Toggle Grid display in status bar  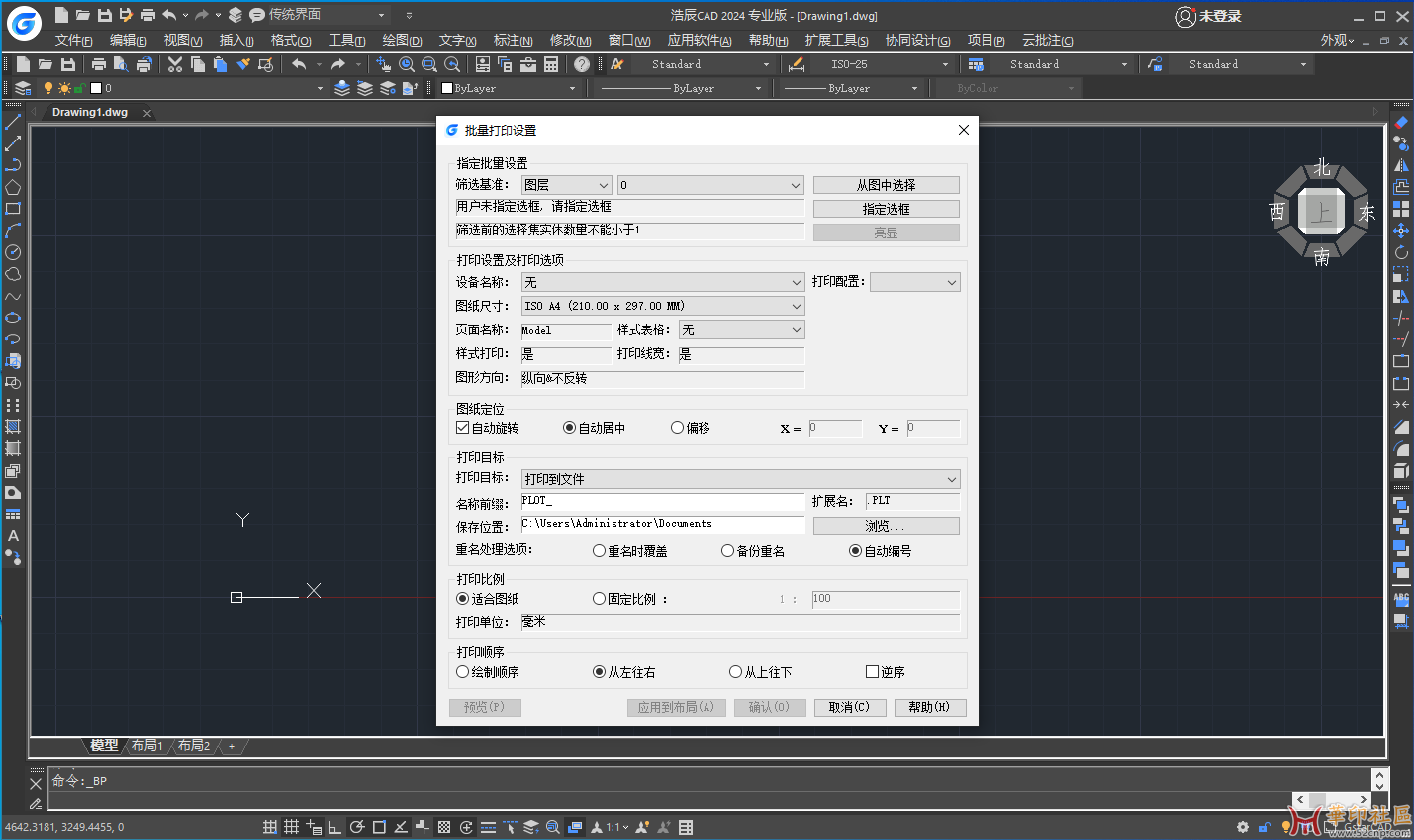(x=291, y=827)
